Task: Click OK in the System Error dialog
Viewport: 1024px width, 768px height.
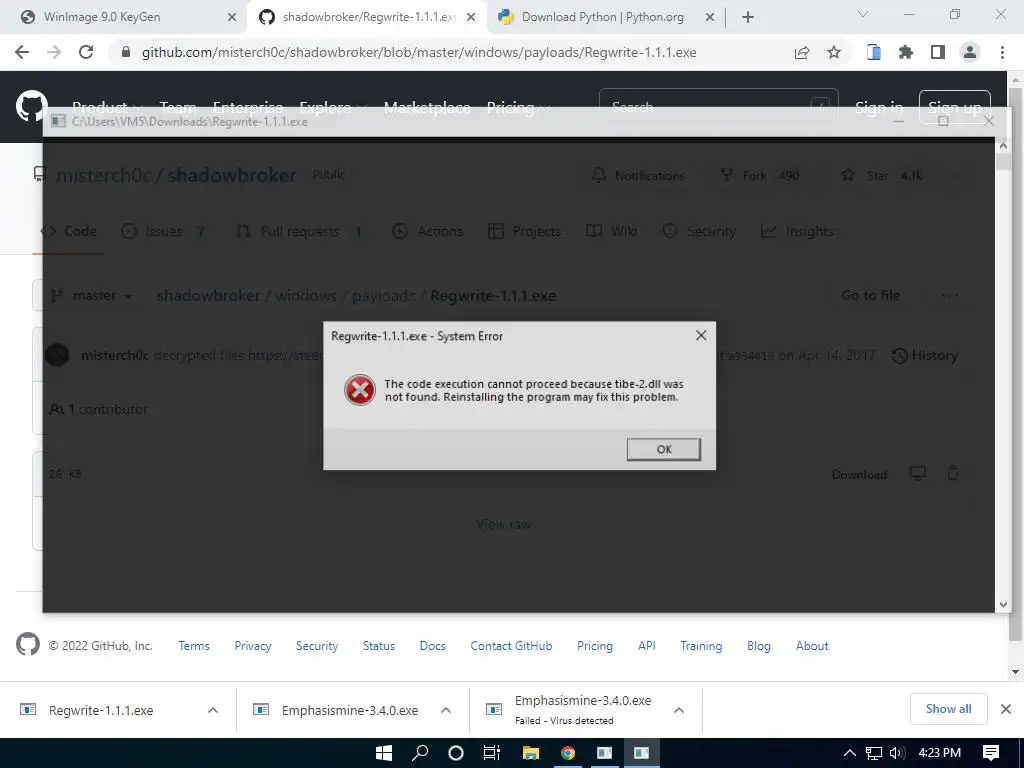Action: (x=664, y=449)
